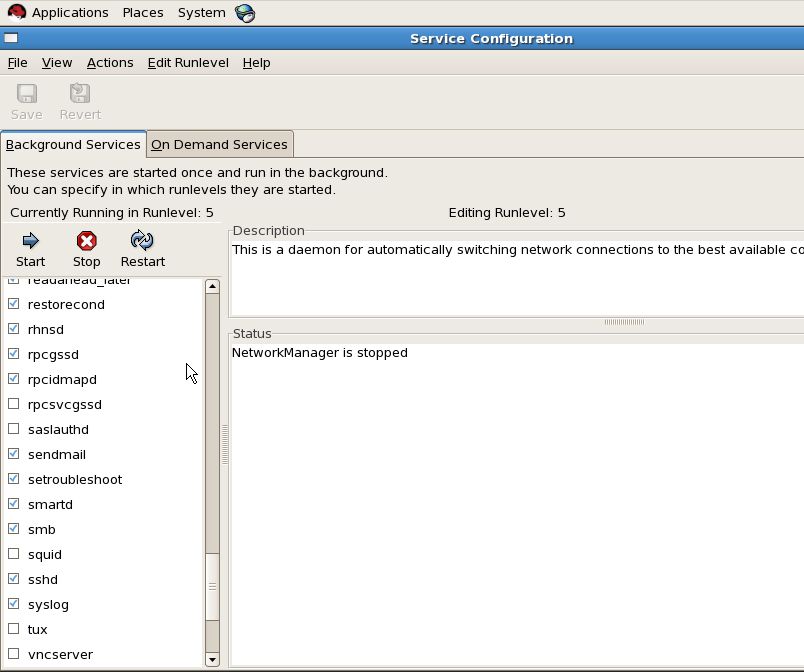Uncheck the rhnsd checkbox
The width and height of the screenshot is (804, 672).
(14, 329)
